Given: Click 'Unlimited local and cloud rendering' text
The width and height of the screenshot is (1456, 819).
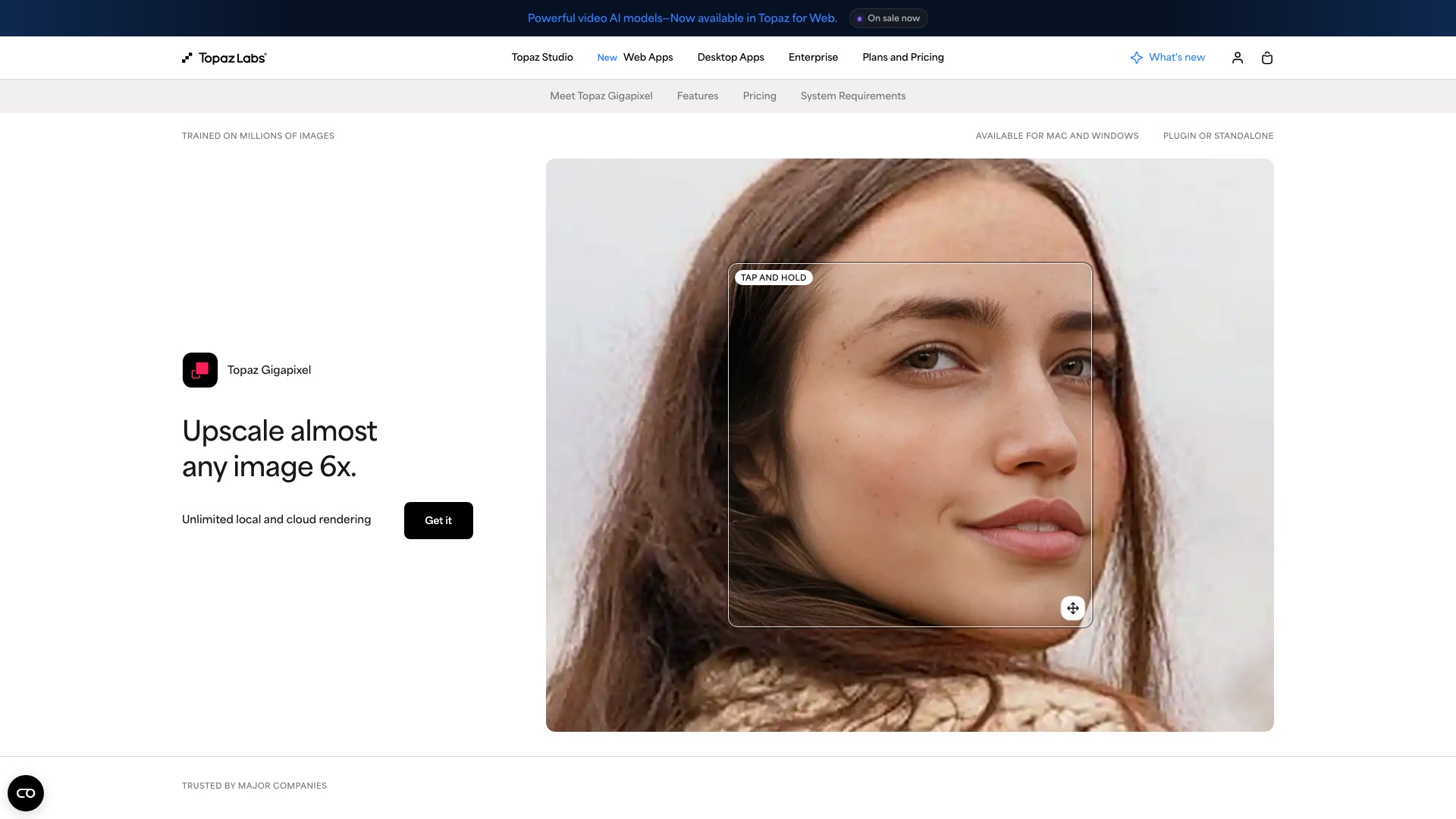Looking at the screenshot, I should pos(277,519).
